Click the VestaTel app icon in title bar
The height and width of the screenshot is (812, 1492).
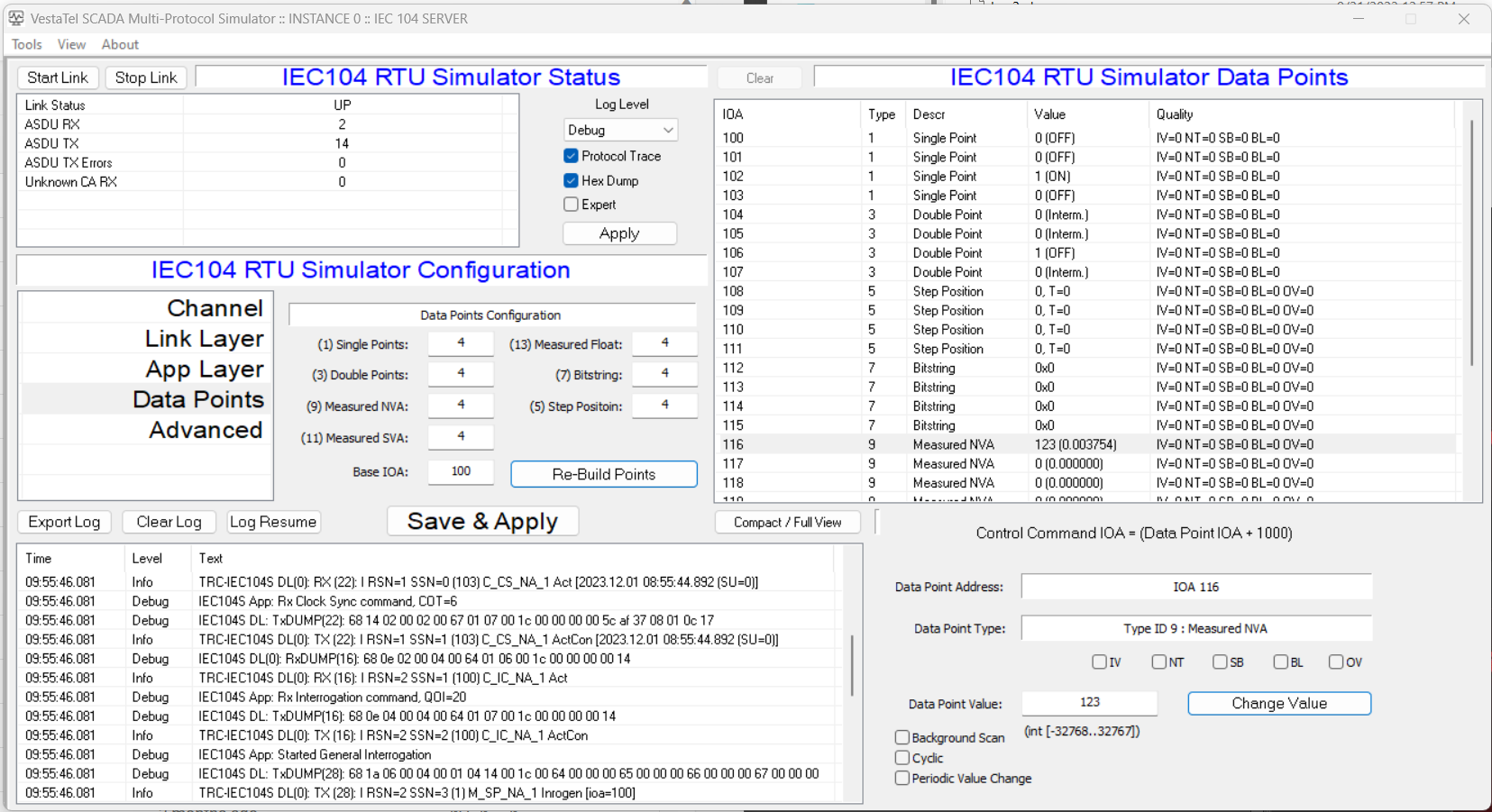(x=16, y=18)
